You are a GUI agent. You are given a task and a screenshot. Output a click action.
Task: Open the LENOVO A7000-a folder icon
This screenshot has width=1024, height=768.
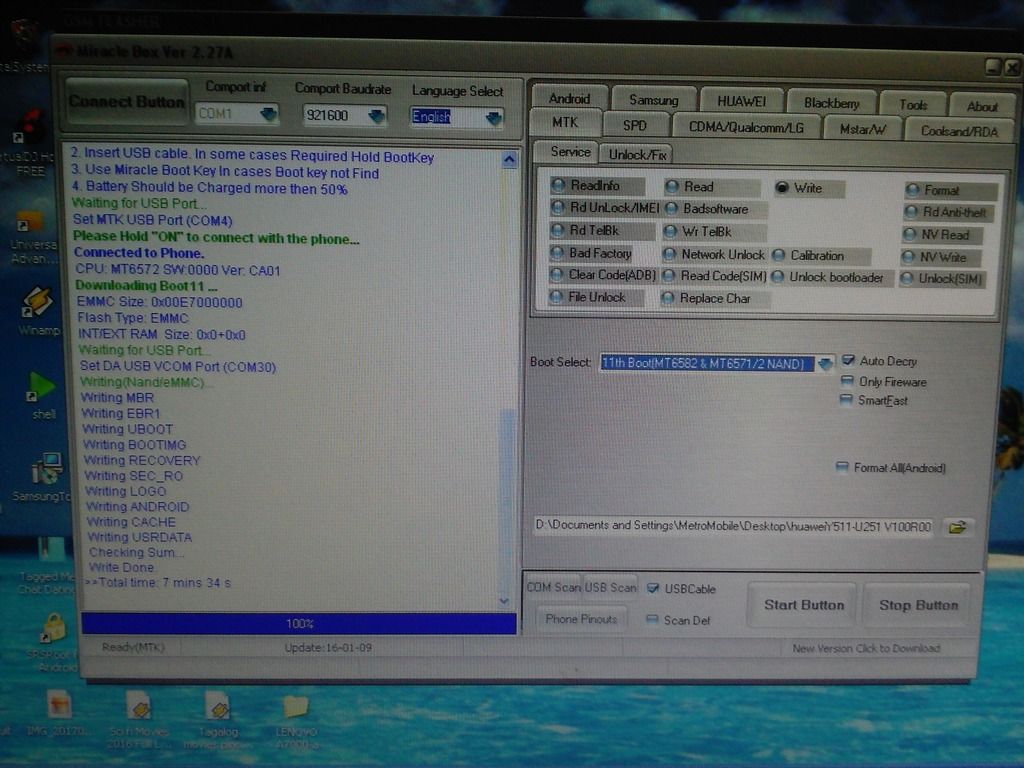coord(295,707)
